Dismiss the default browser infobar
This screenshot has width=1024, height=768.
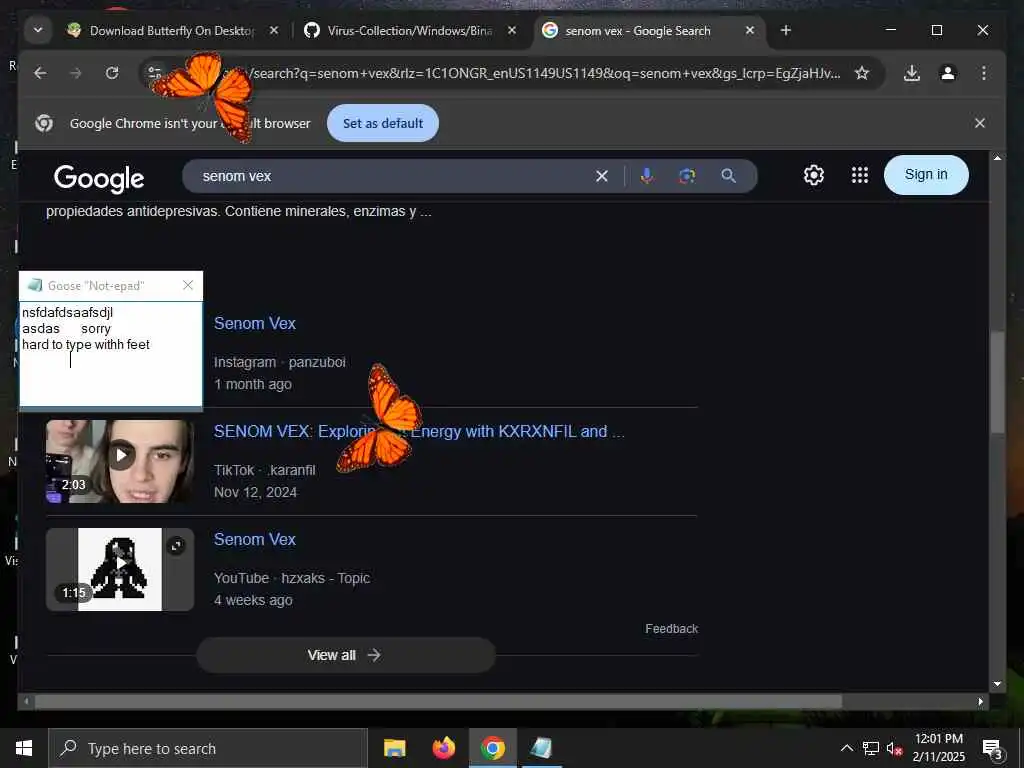(980, 123)
